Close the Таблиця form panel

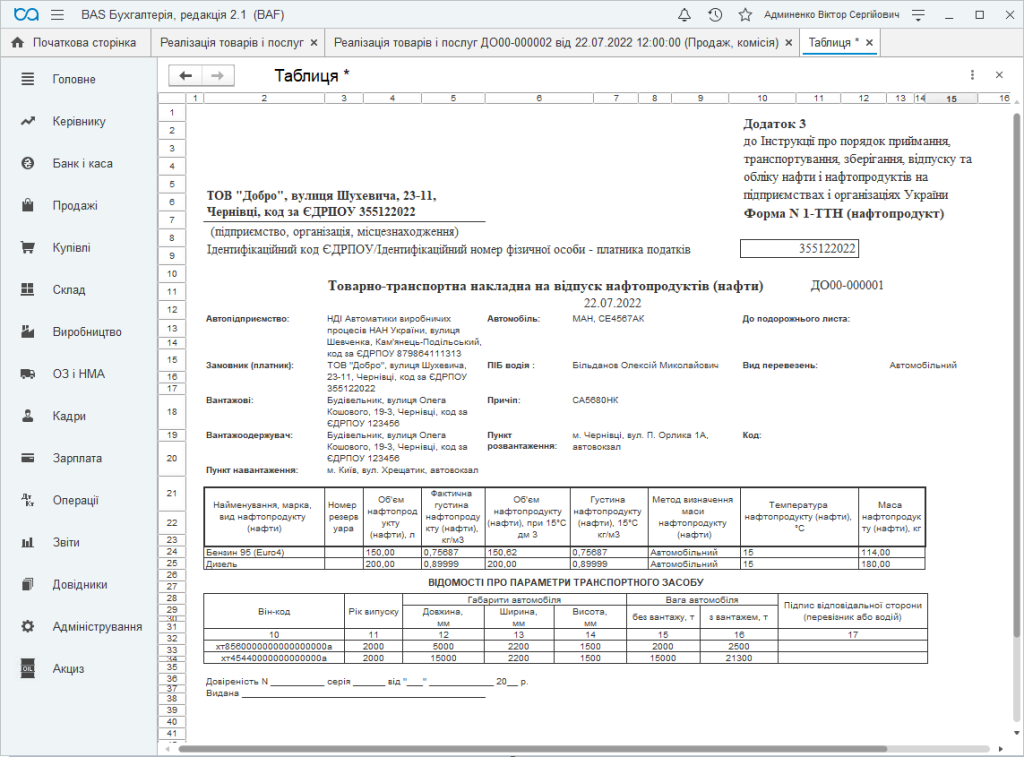coord(999,75)
